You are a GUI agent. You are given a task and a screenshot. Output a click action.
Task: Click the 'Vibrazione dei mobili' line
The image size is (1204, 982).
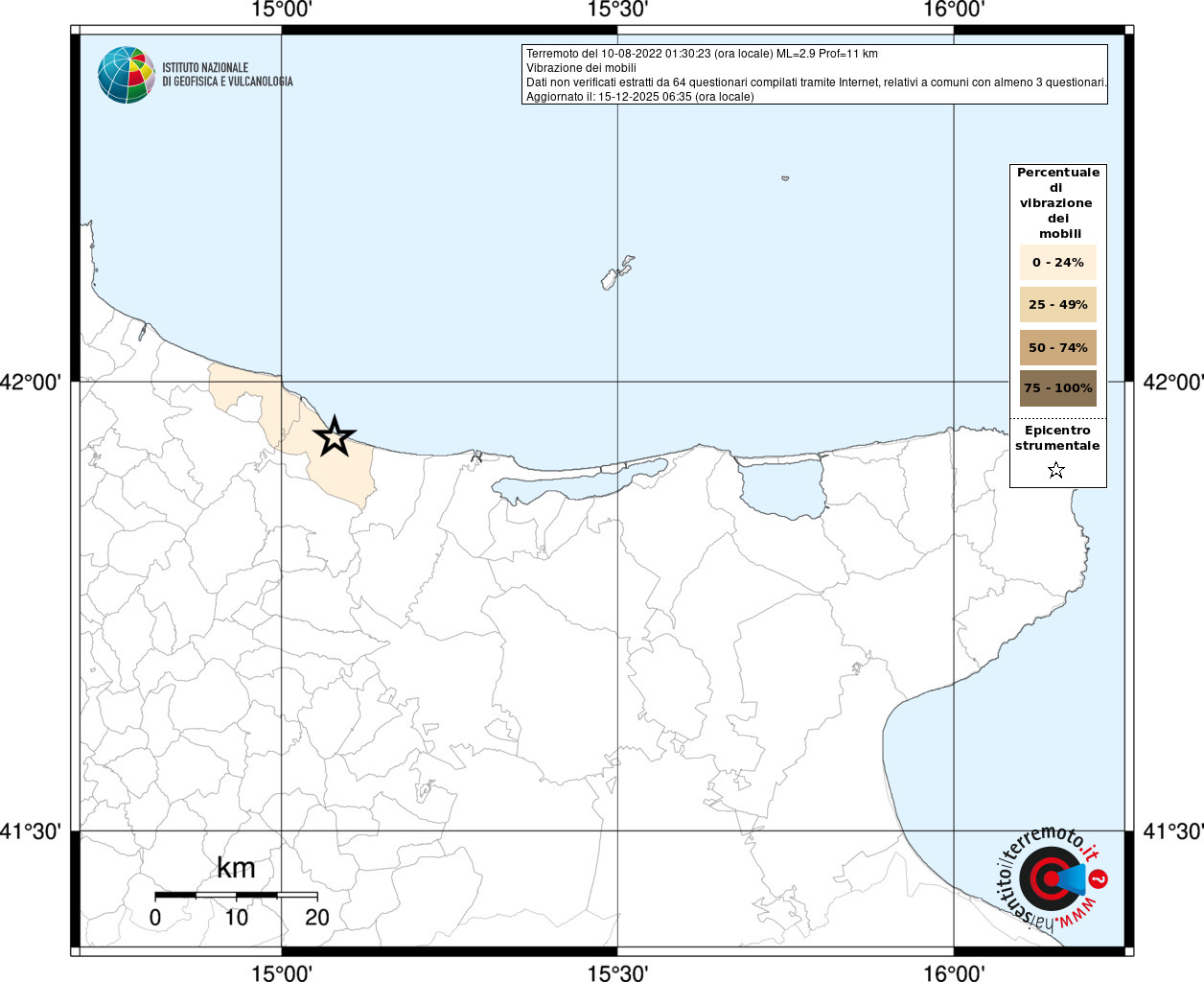click(x=581, y=68)
